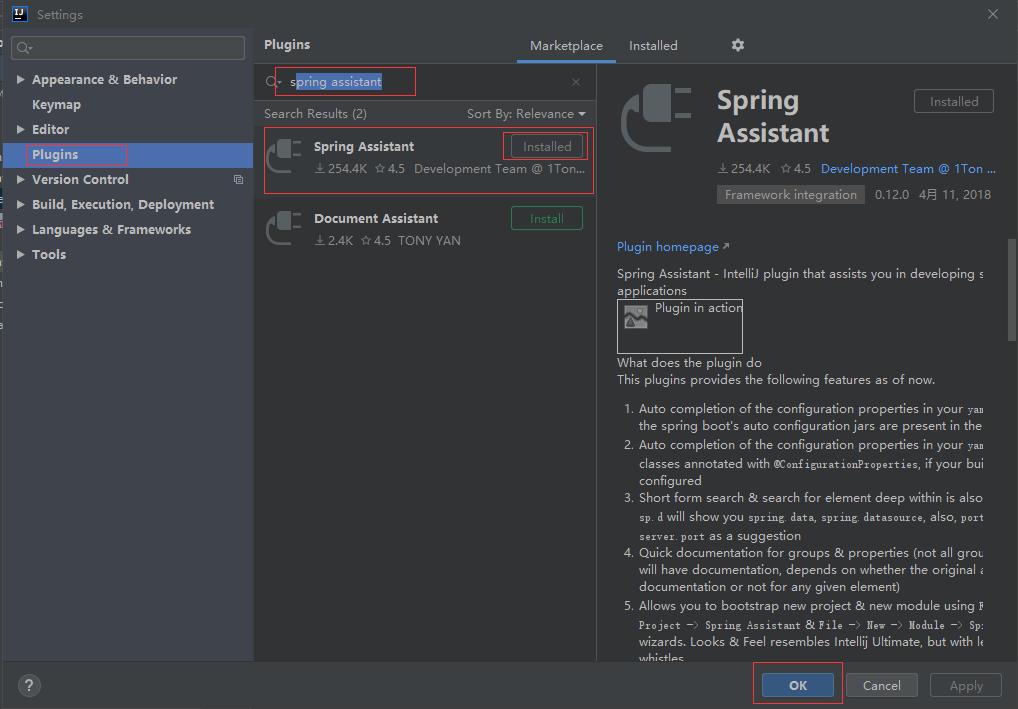Select Plugins in settings tree

[x=128, y=155]
